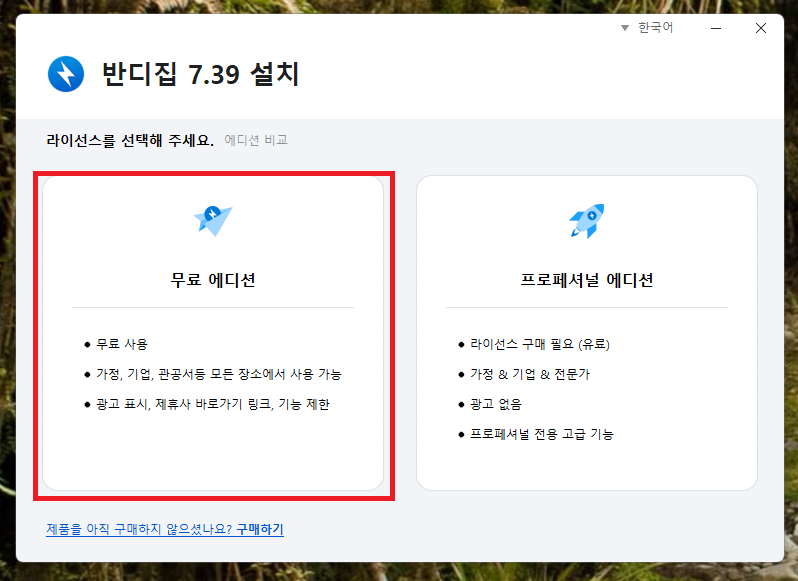Viewport: 798px width, 581px height.
Task: Click the 구매하기 purchase link
Action: pos(260,529)
